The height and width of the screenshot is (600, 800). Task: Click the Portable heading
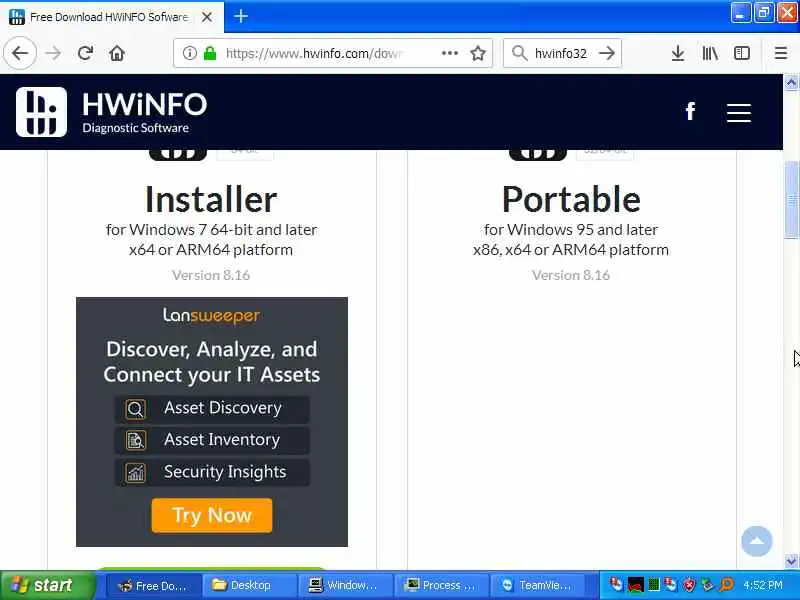tap(571, 199)
